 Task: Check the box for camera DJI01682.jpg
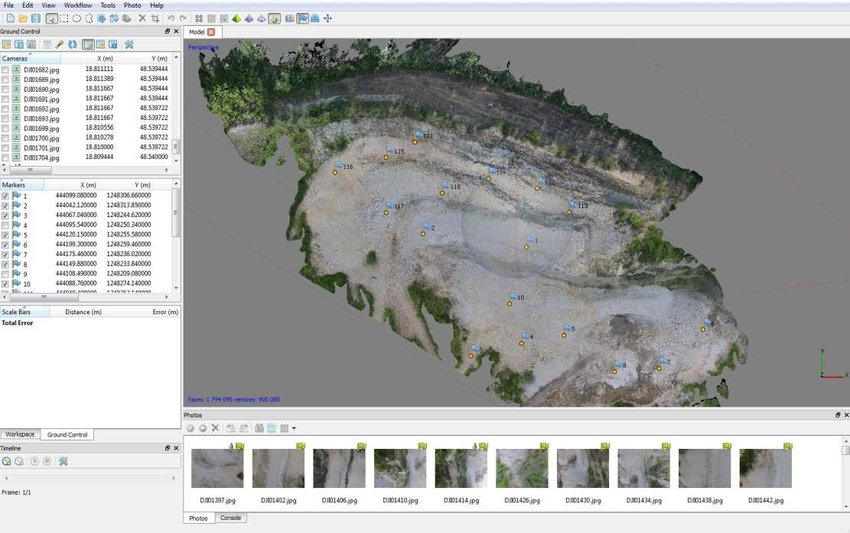coord(6,70)
